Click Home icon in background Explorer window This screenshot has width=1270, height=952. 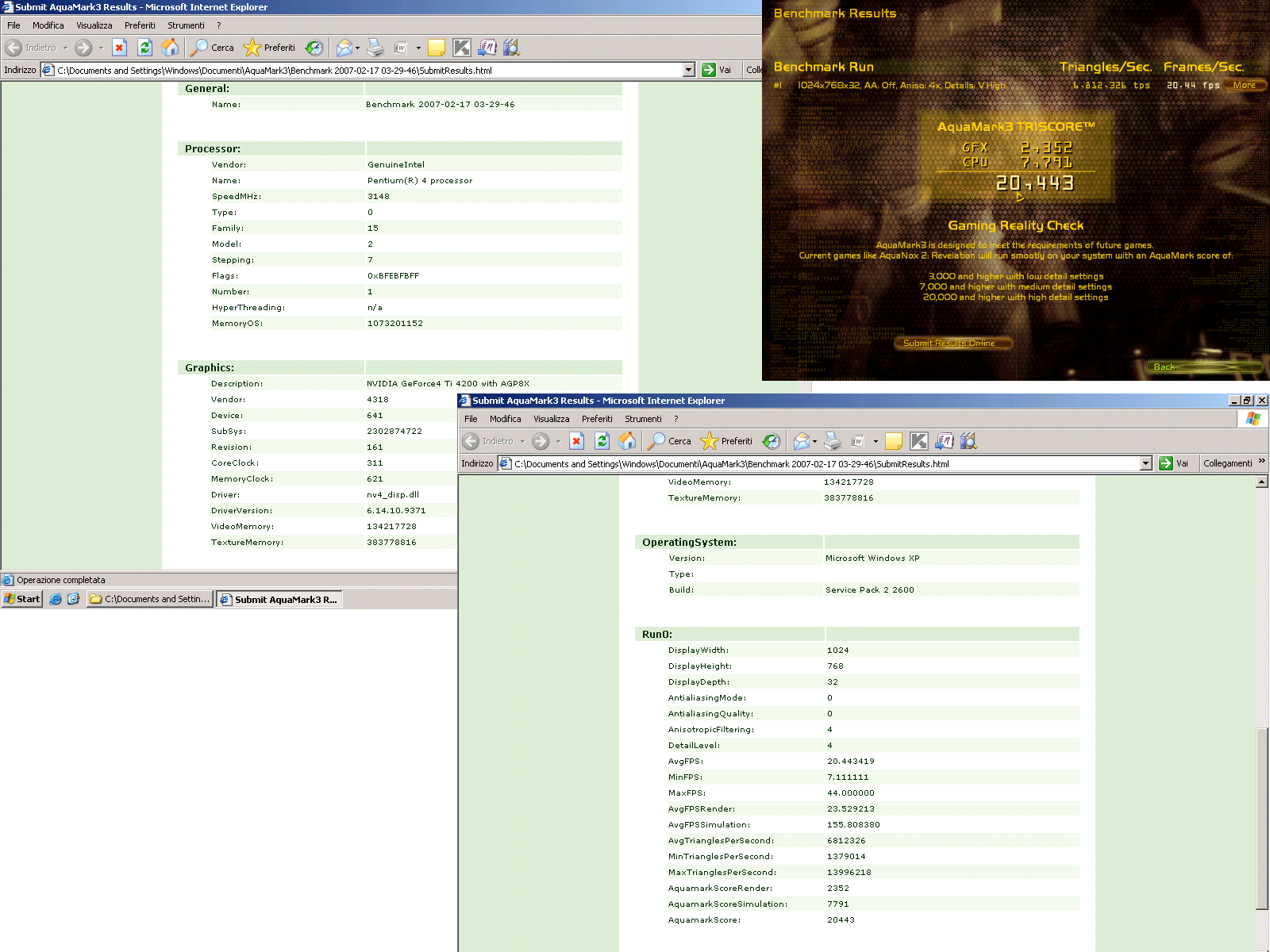point(170,48)
